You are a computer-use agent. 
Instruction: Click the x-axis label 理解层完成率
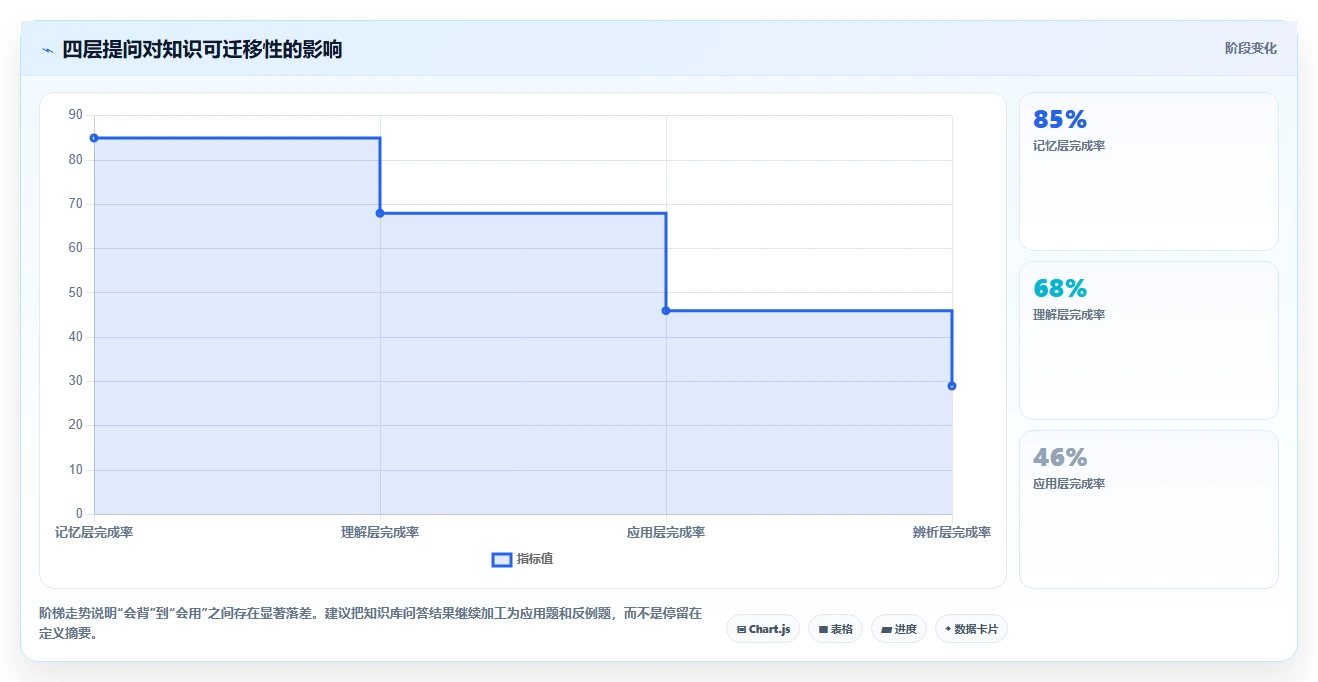[x=380, y=532]
